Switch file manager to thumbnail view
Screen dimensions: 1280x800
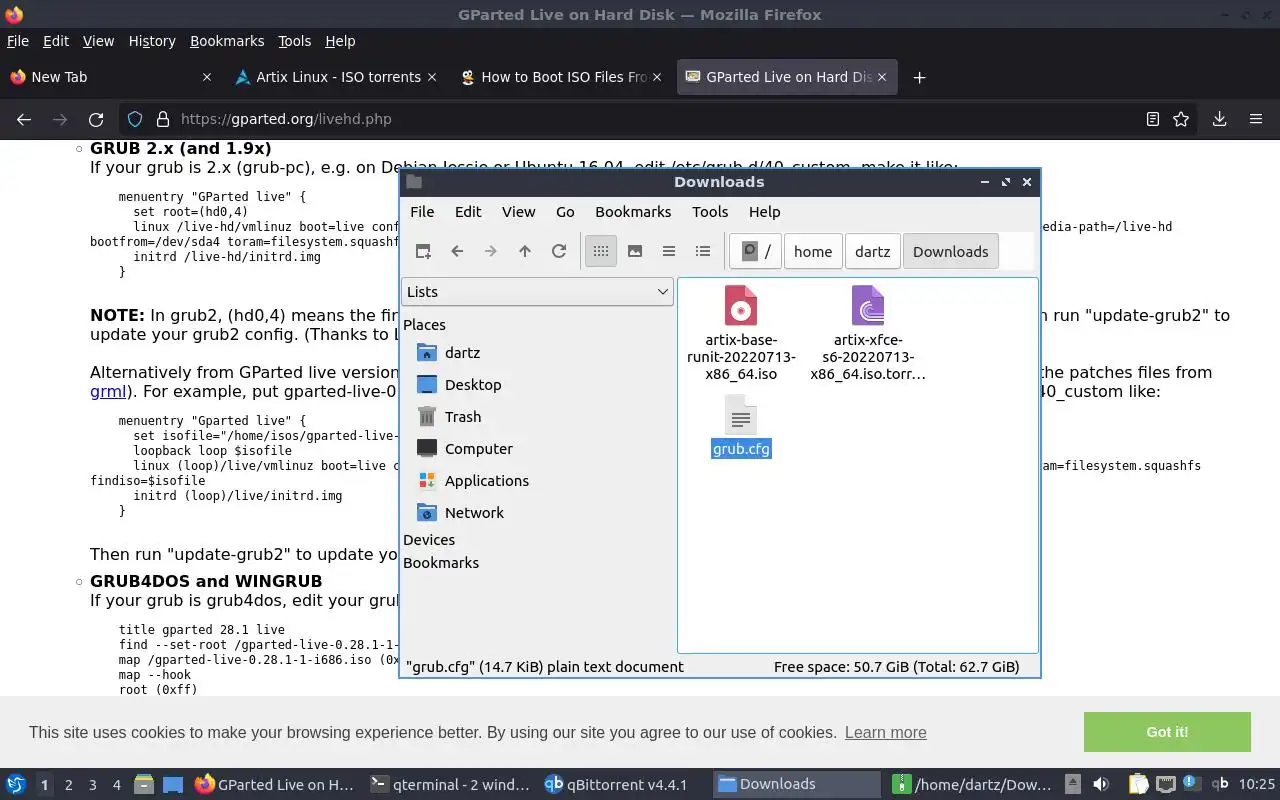tap(635, 251)
